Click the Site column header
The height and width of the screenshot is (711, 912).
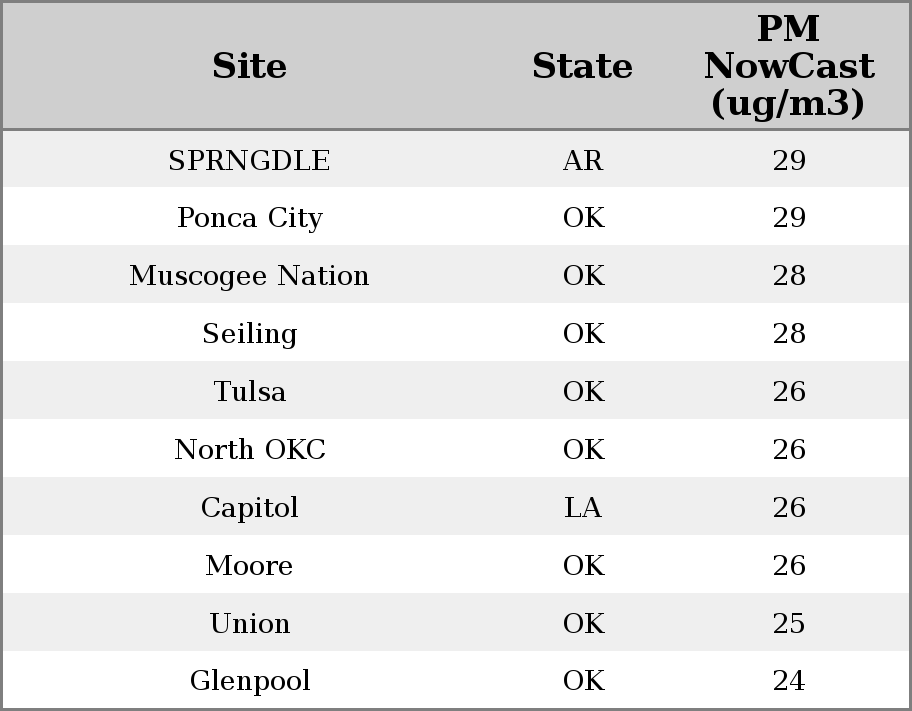point(249,67)
